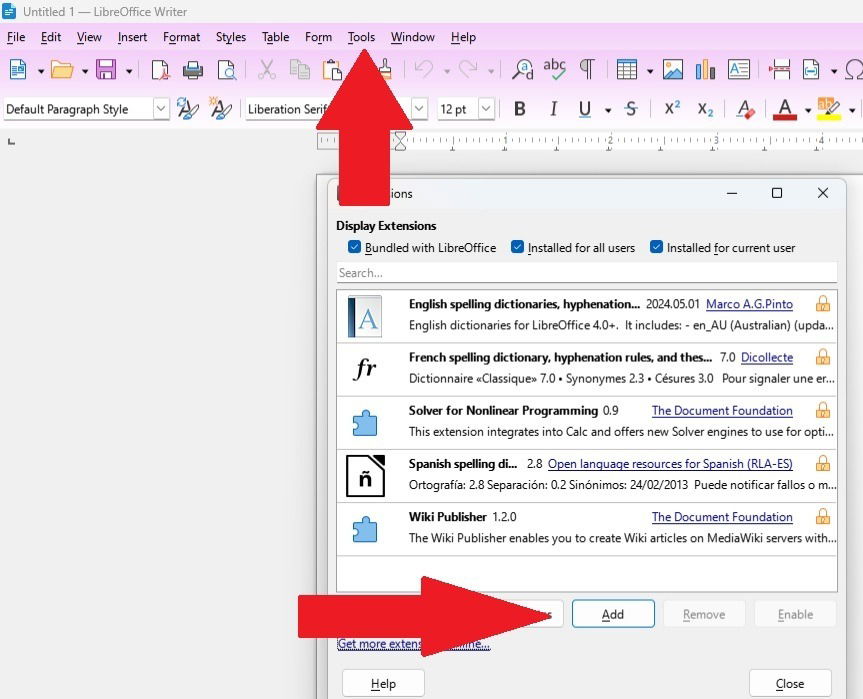Open the Format menu
This screenshot has width=863, height=699.
pyautogui.click(x=181, y=37)
